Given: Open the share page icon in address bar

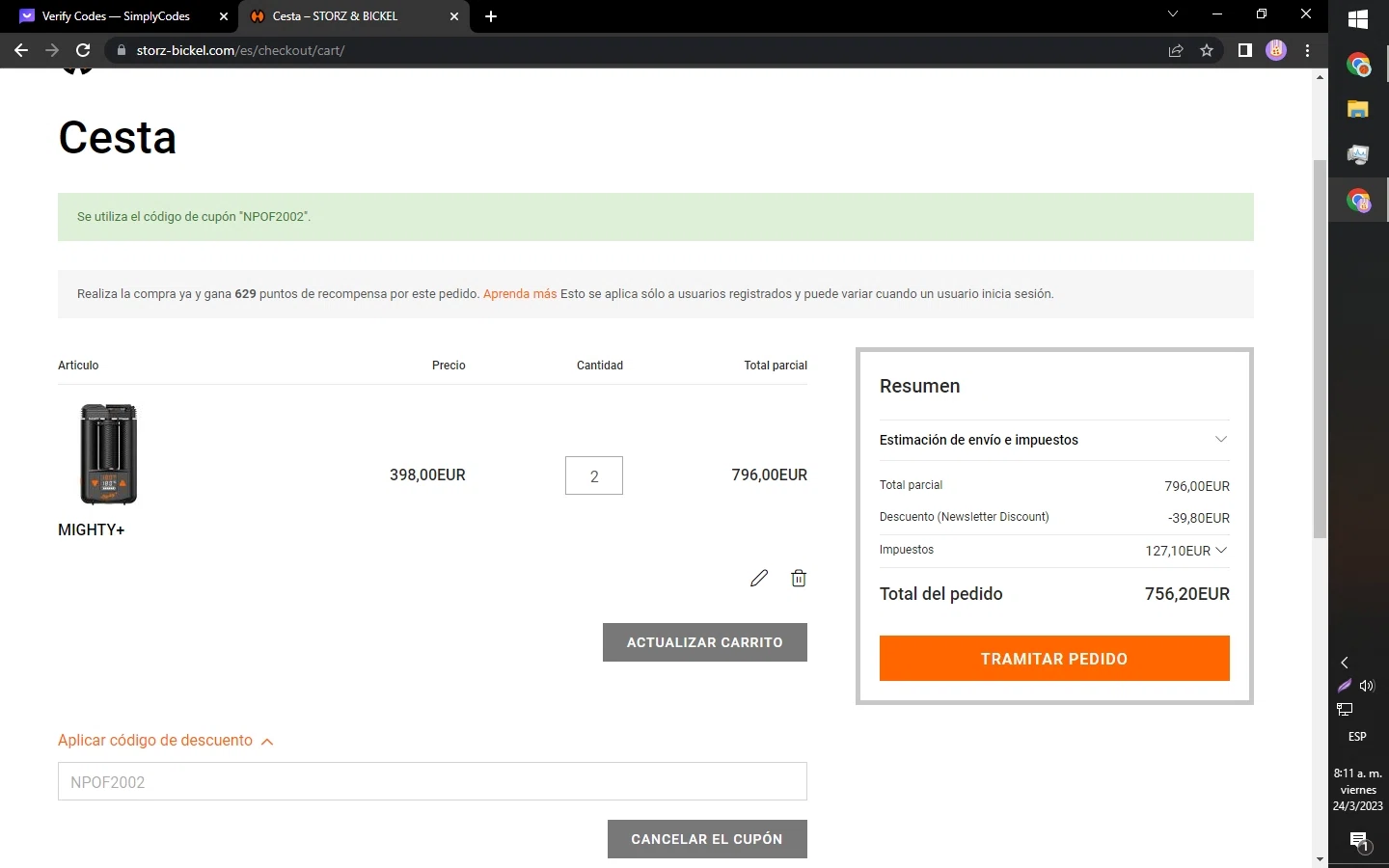Looking at the screenshot, I should [x=1176, y=50].
